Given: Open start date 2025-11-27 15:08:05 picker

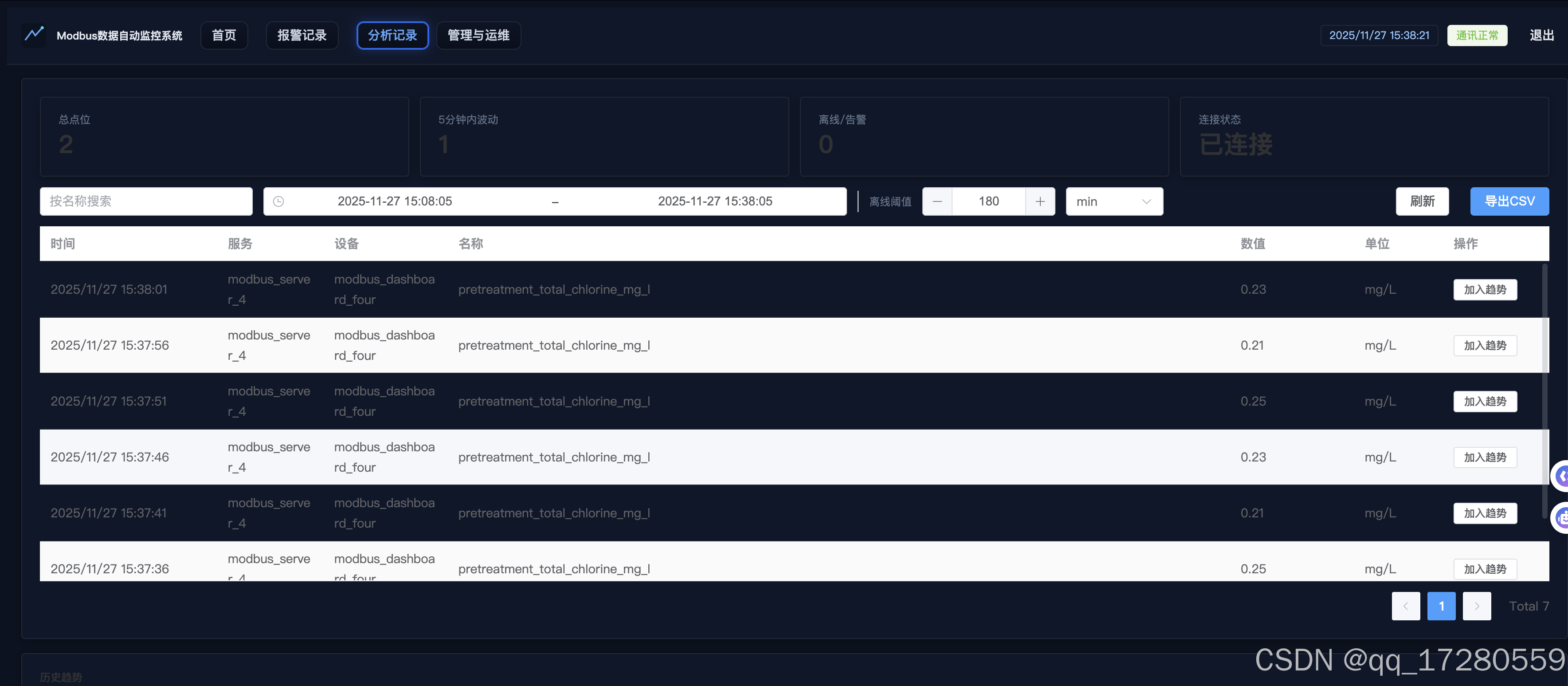Looking at the screenshot, I should click(394, 201).
